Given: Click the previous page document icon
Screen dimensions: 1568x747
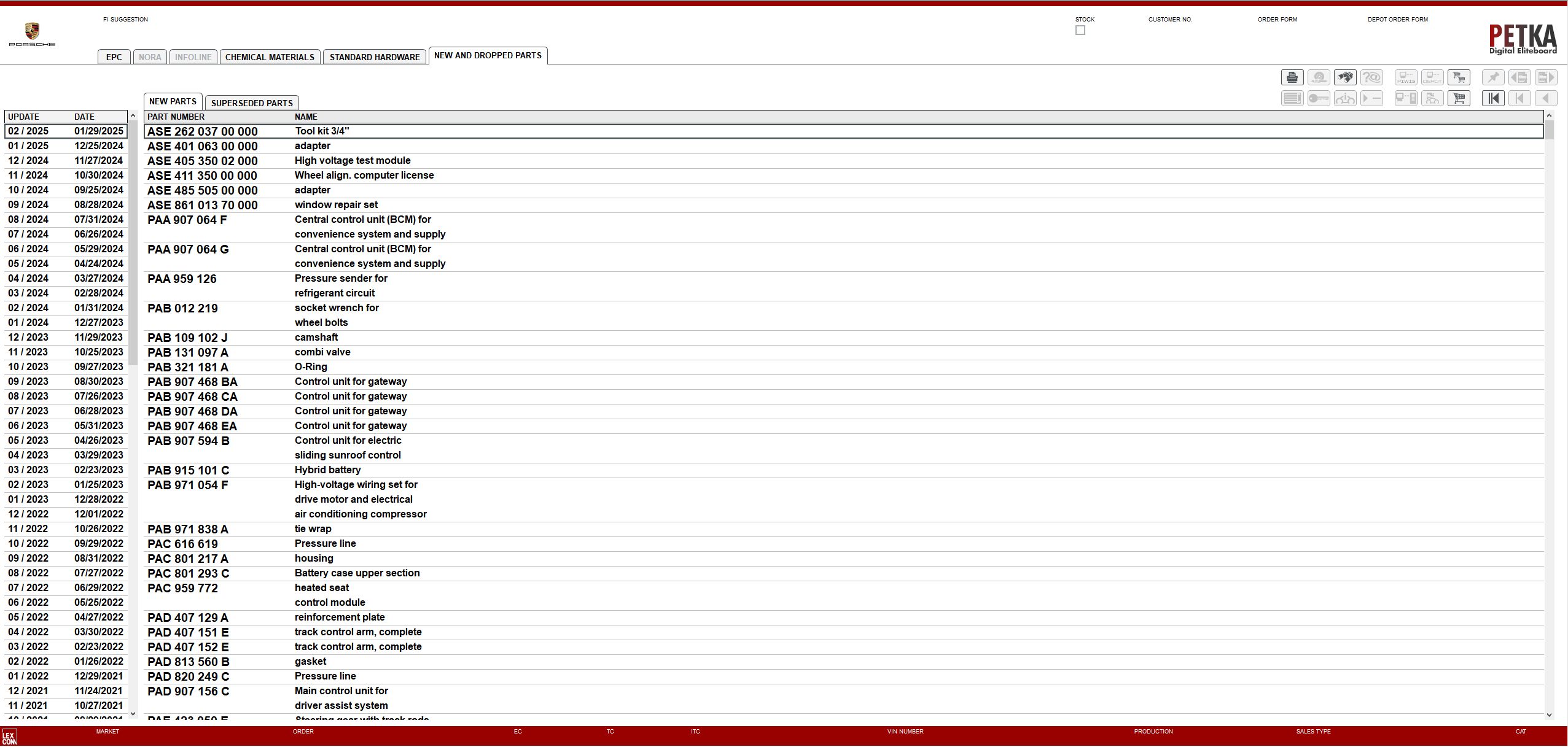Looking at the screenshot, I should pyautogui.click(x=1520, y=77).
